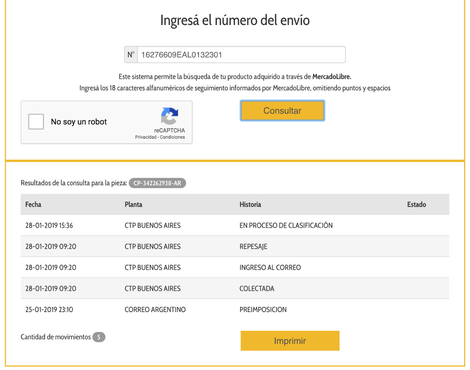Open the reCAPTCHA Privacidad link

146,137
